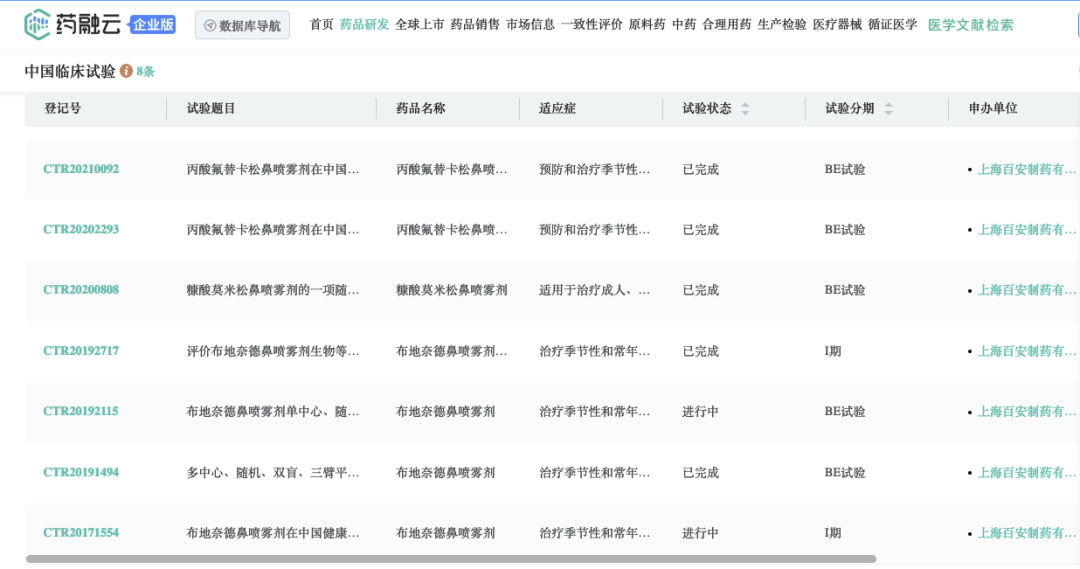
Task: Select I期 phase in CTR20192717 row
Action: 833,351
